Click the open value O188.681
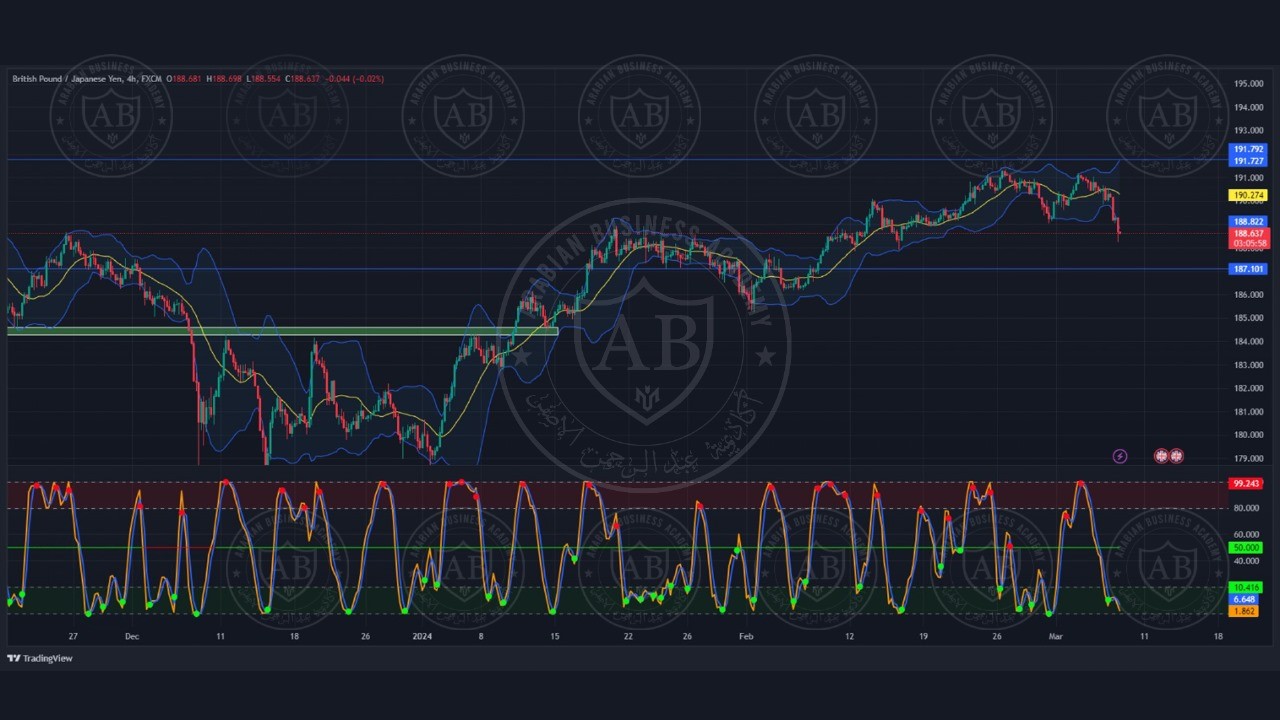The width and height of the screenshot is (1280, 720). 184,78
